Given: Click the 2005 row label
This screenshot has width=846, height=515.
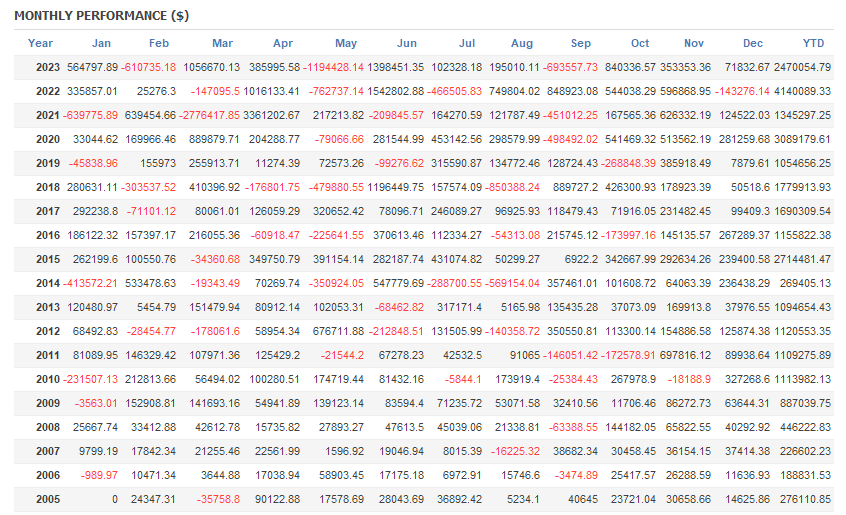Looking at the screenshot, I should coord(48,499).
